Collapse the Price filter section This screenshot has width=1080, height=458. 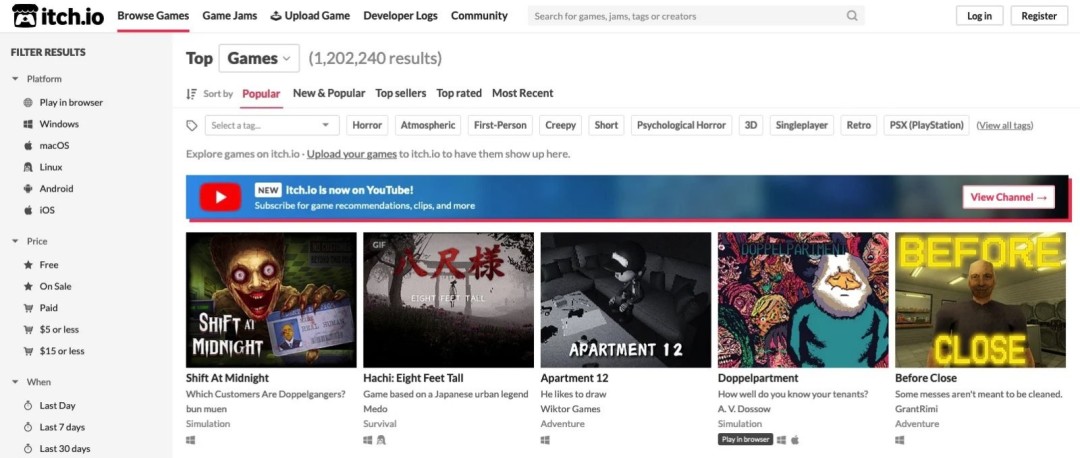click(16, 242)
